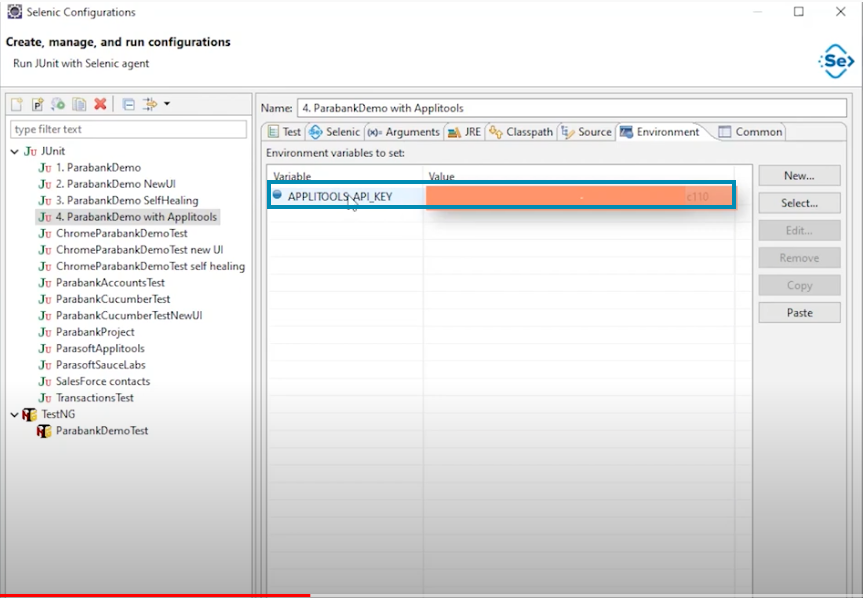Viewport: 863px width, 598px height.
Task: Collapse the TestNG tree node
Action: click(x=15, y=414)
